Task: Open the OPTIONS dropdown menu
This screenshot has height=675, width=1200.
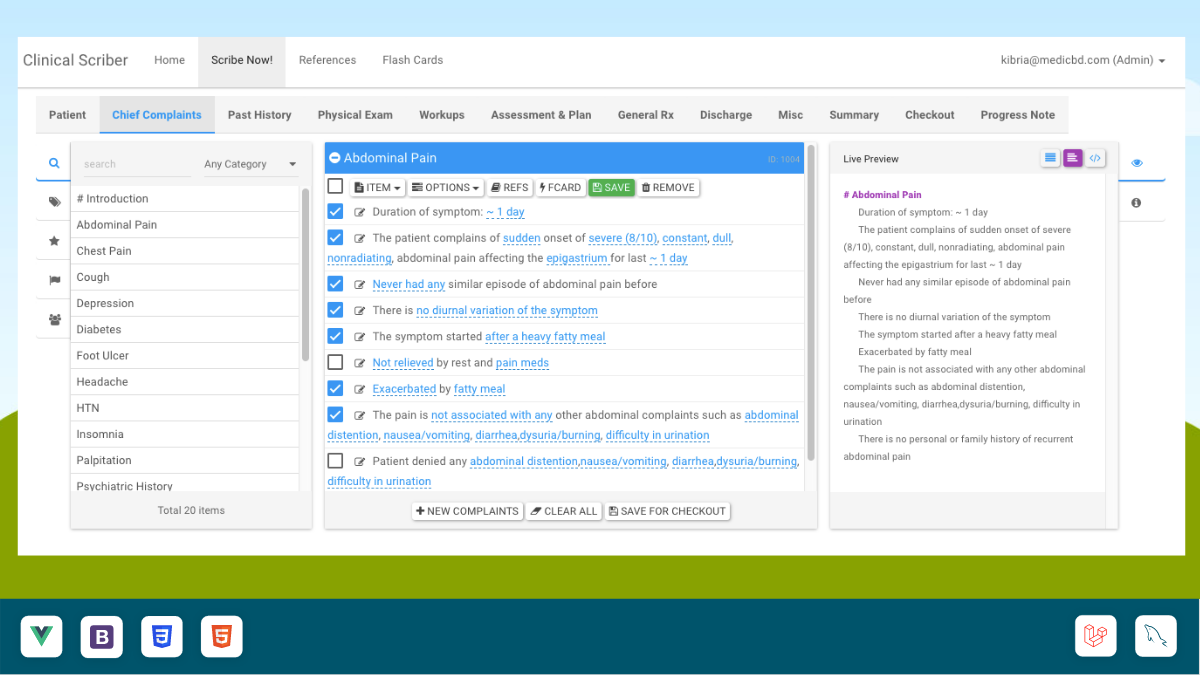Action: pos(446,188)
